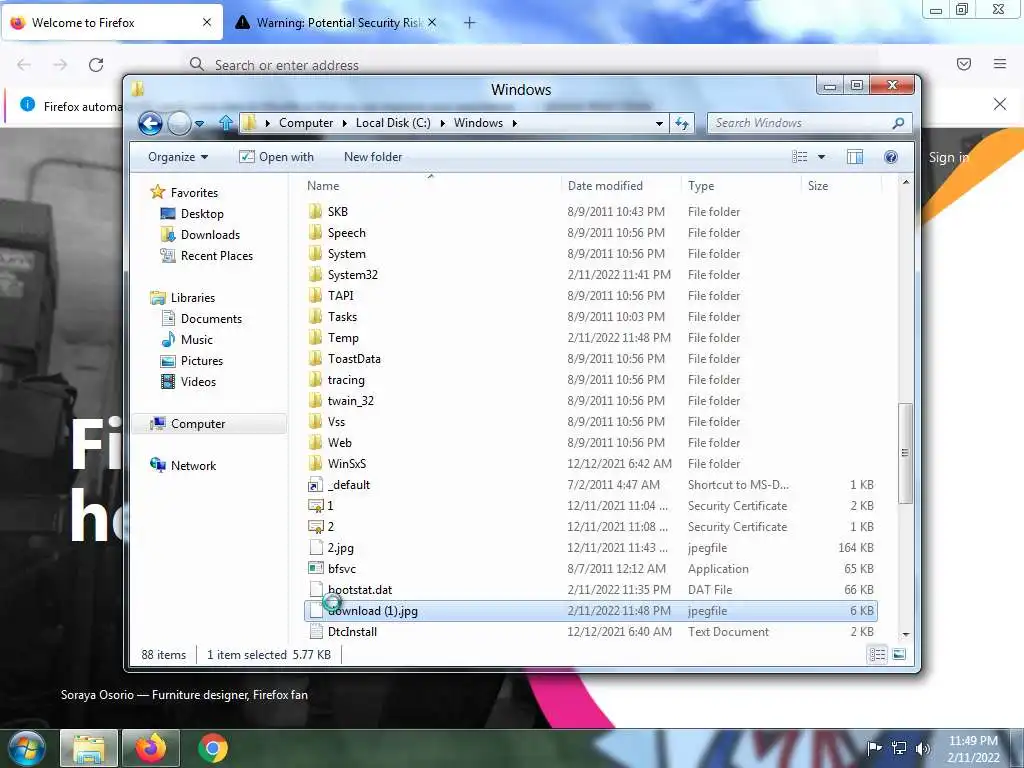The height and width of the screenshot is (768, 1024).
Task: Toggle the preview pane icon
Action: (855, 157)
